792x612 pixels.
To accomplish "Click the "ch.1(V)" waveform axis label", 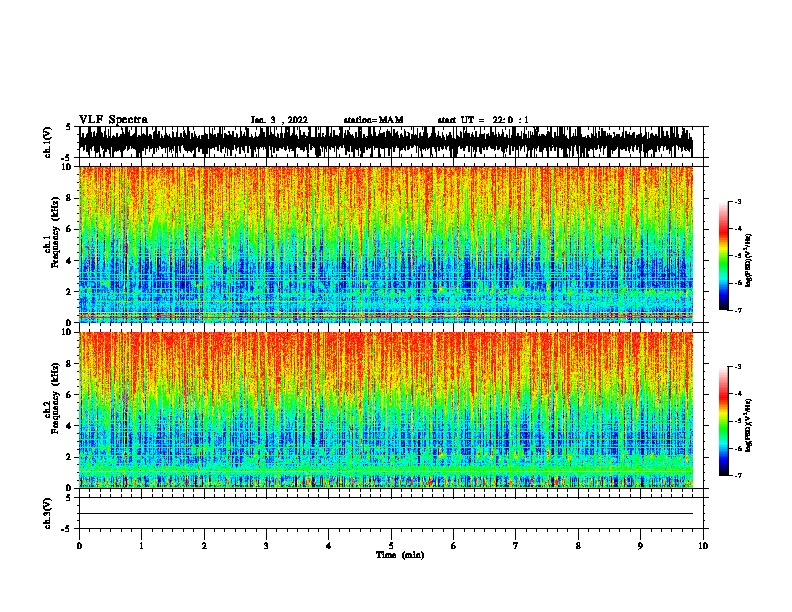I will click(x=48, y=142).
